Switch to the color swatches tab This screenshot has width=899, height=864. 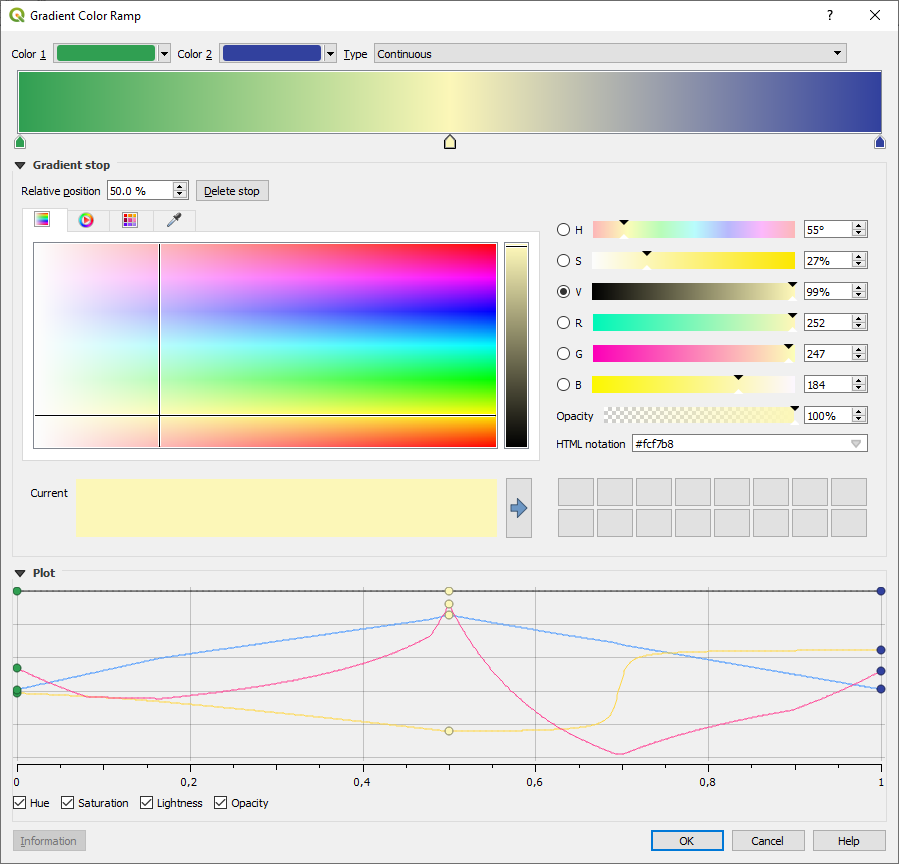coord(130,220)
